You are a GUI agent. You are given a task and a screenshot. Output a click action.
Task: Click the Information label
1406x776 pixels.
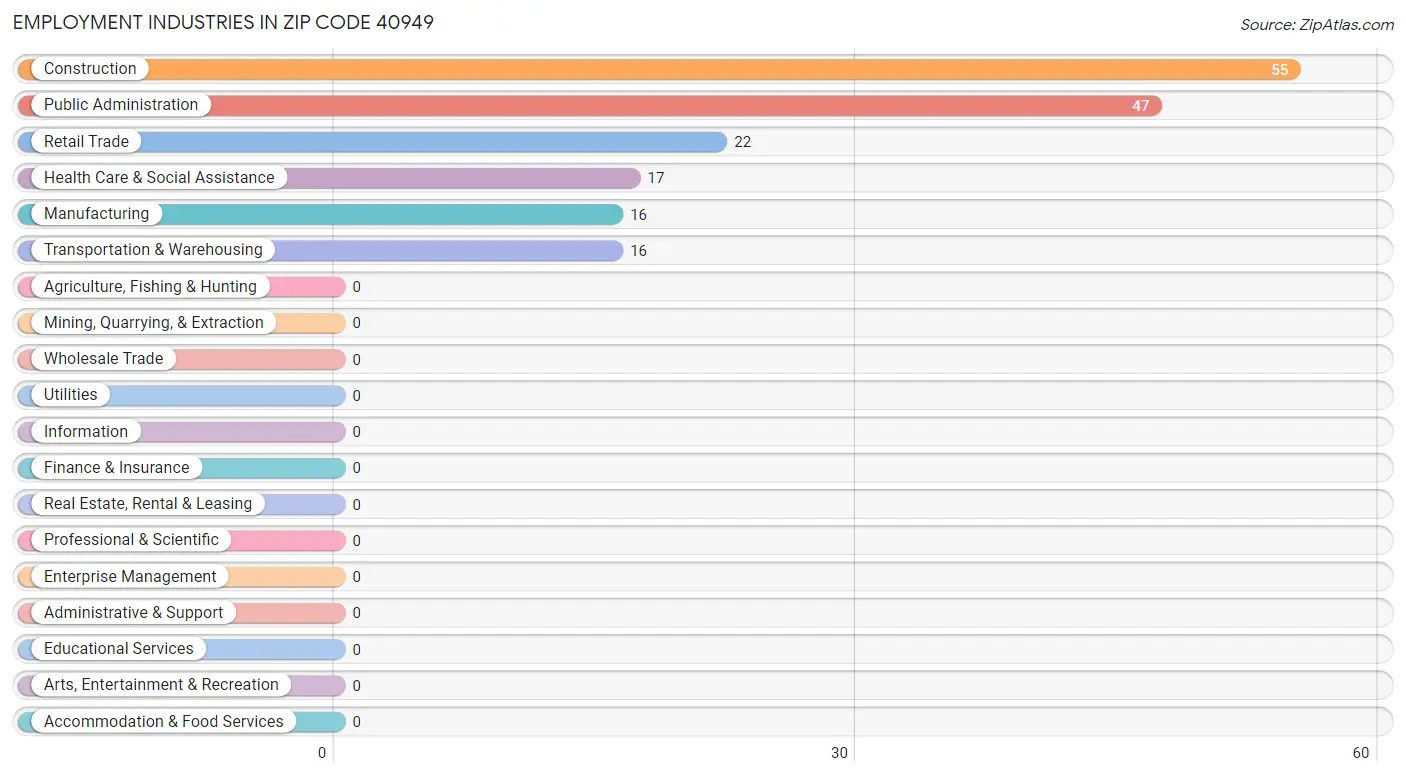[x=86, y=432]
